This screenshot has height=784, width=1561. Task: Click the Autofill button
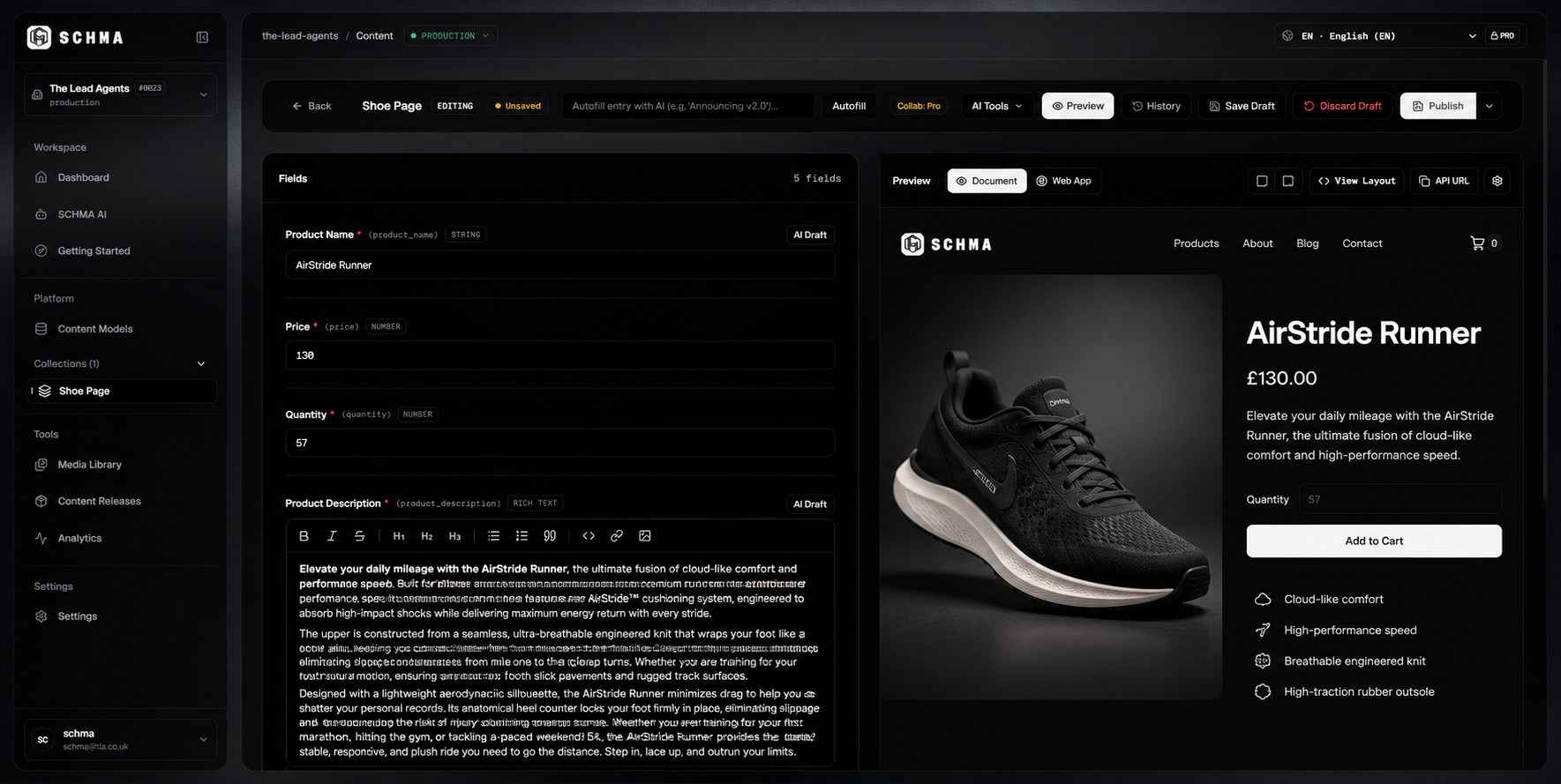pyautogui.click(x=849, y=106)
